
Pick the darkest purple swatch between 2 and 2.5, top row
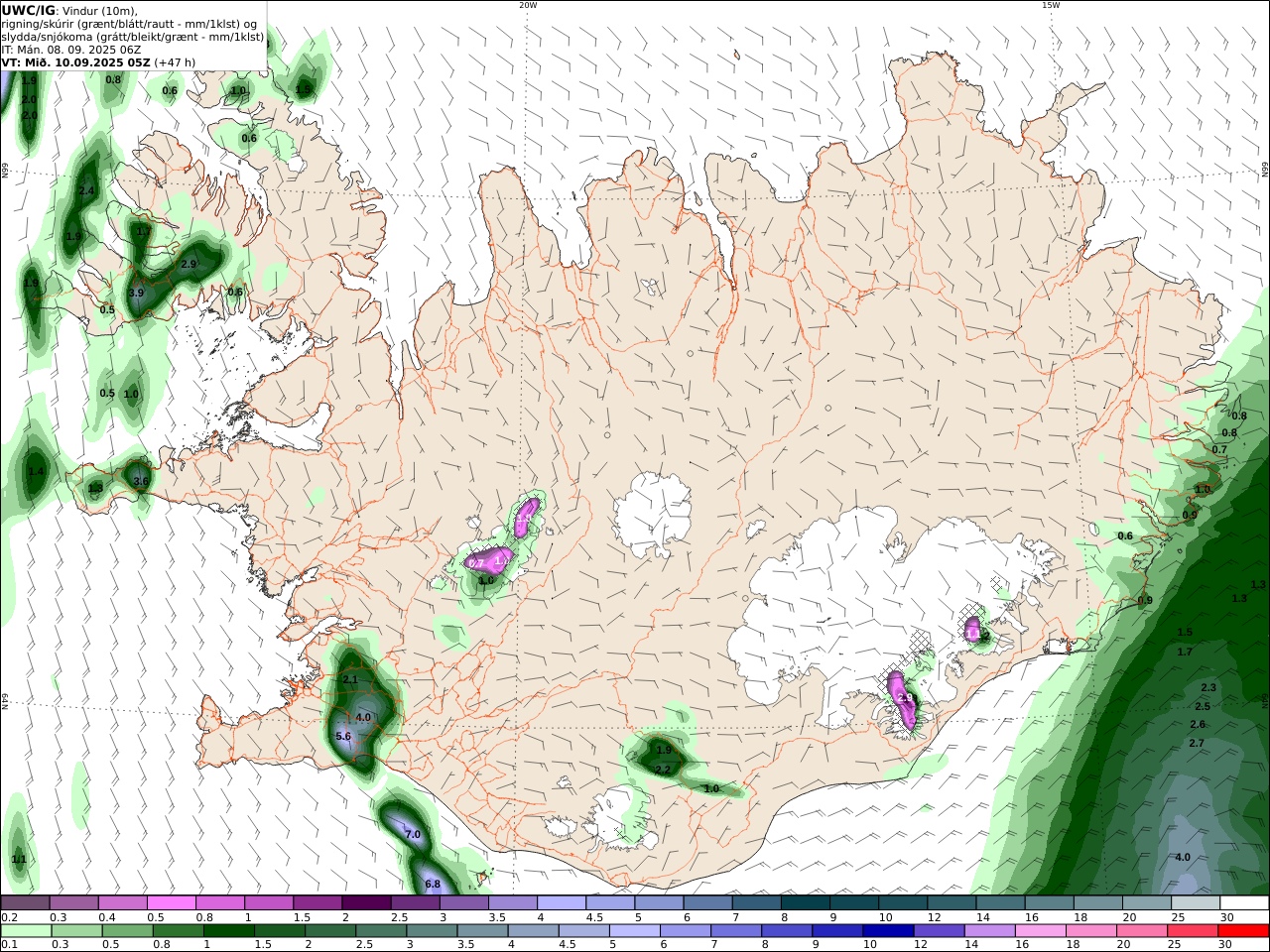pyautogui.click(x=366, y=903)
